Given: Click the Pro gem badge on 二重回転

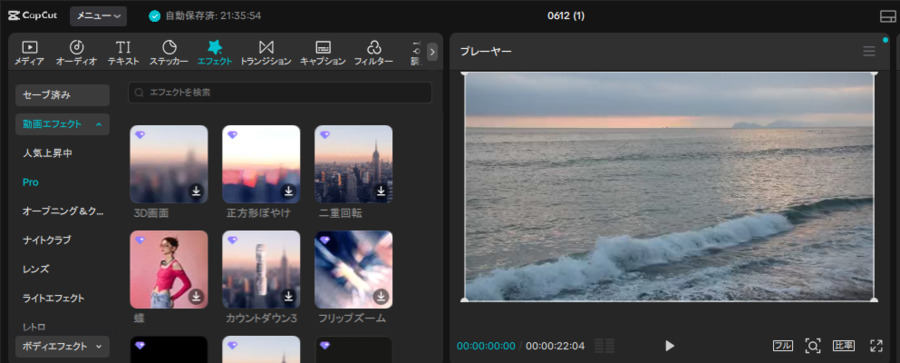Looking at the screenshot, I should click(x=325, y=135).
